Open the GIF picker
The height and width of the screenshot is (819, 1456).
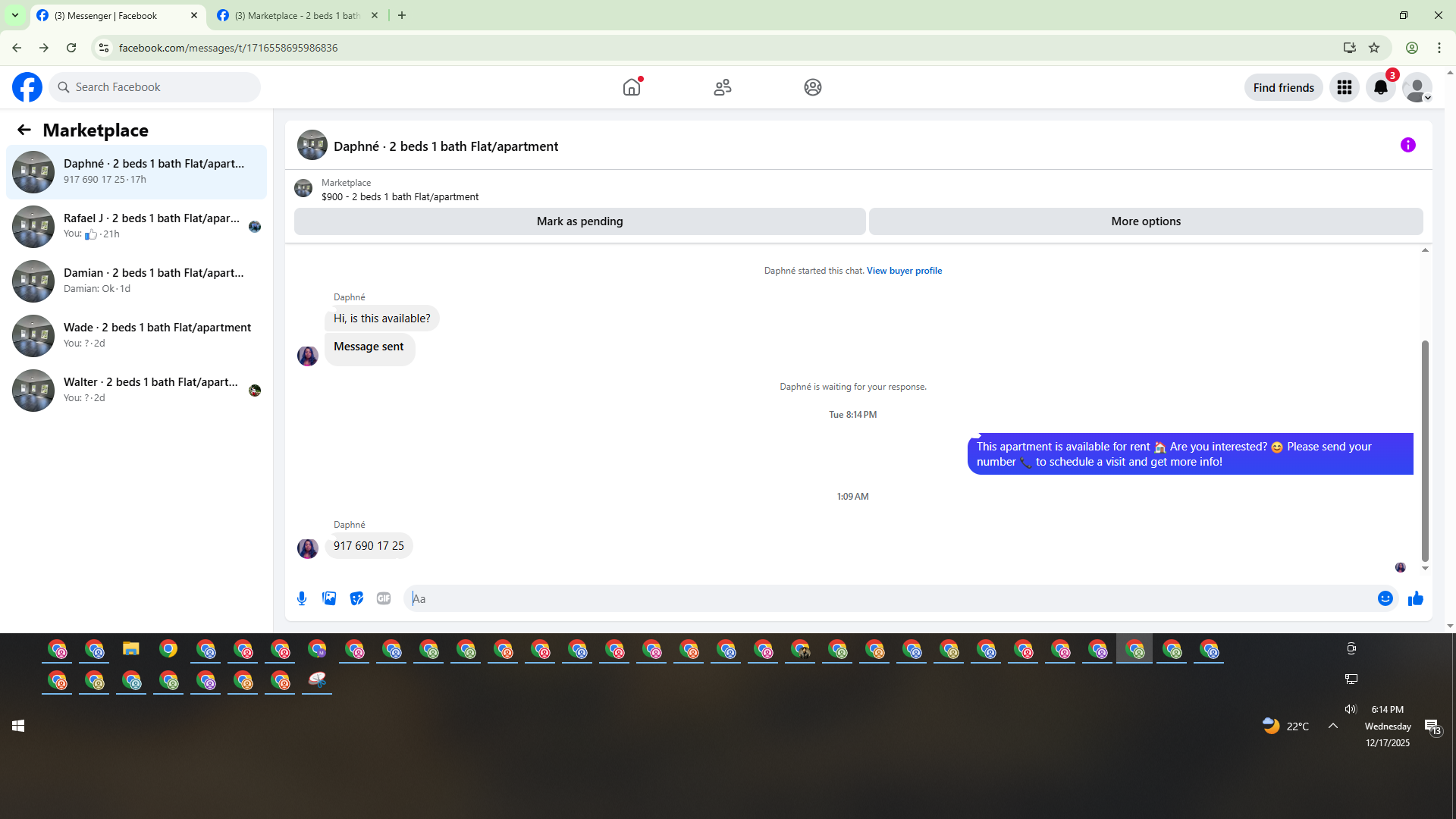point(384,598)
